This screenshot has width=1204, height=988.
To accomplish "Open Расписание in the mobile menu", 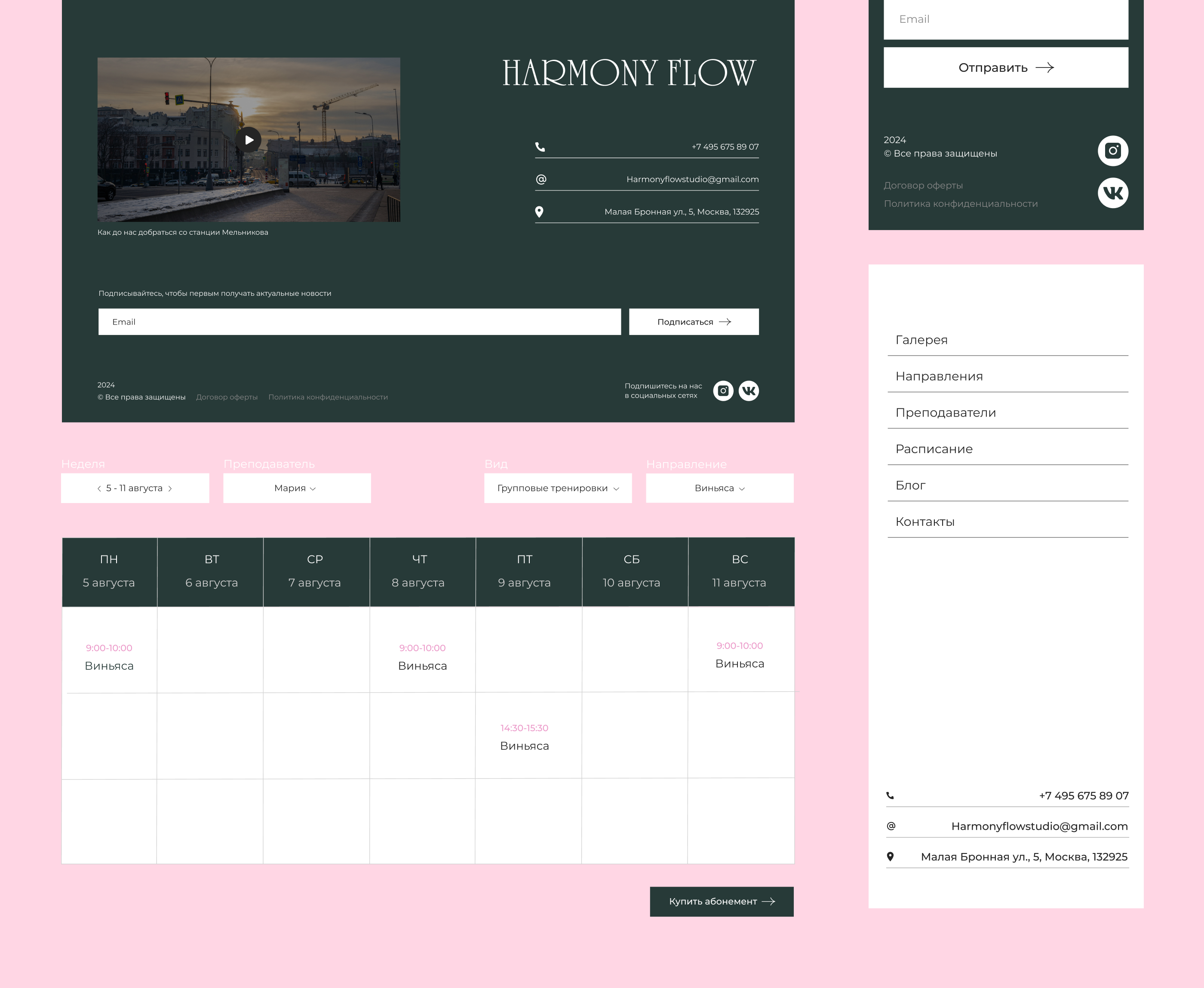I will 934,449.
